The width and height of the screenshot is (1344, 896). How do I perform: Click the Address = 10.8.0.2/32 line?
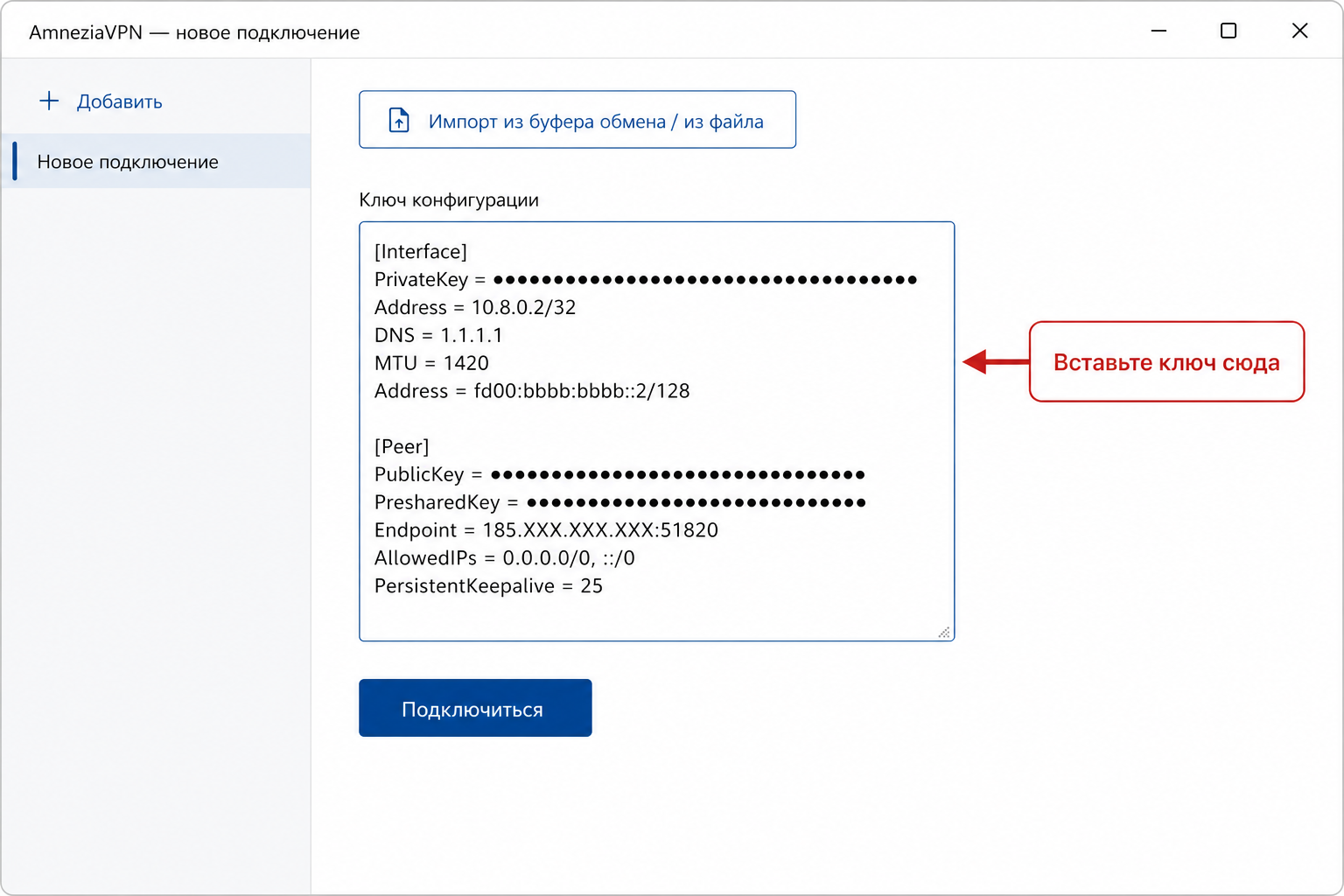click(x=475, y=308)
